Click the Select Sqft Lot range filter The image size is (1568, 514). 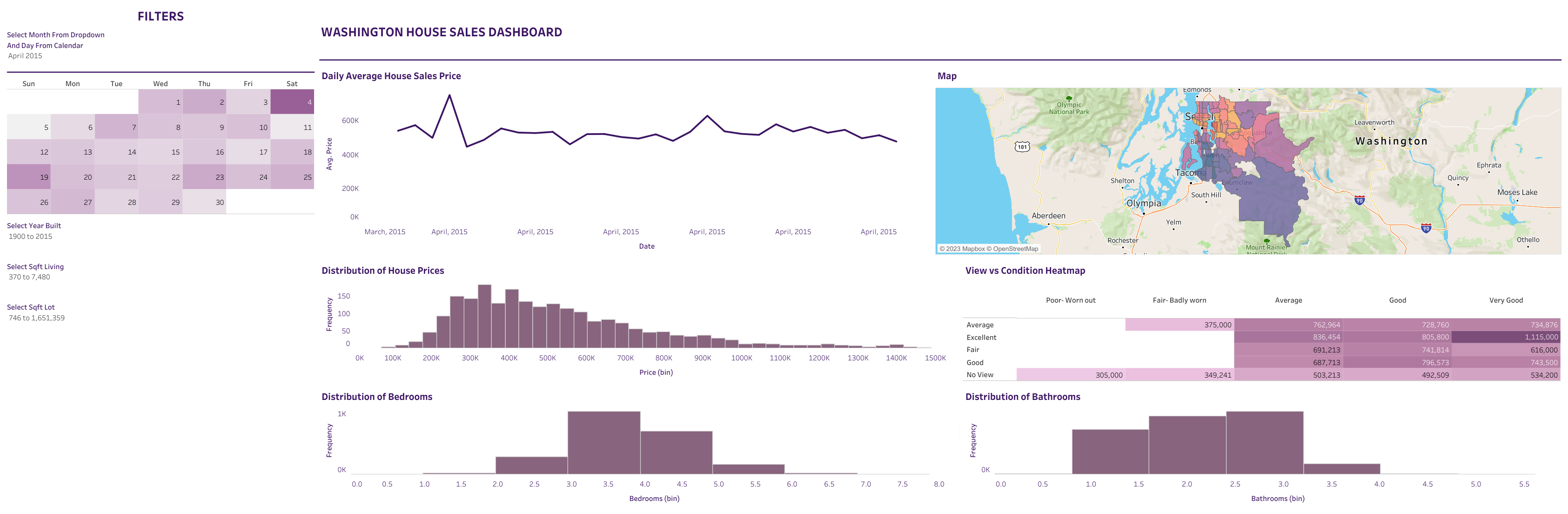(x=31, y=307)
